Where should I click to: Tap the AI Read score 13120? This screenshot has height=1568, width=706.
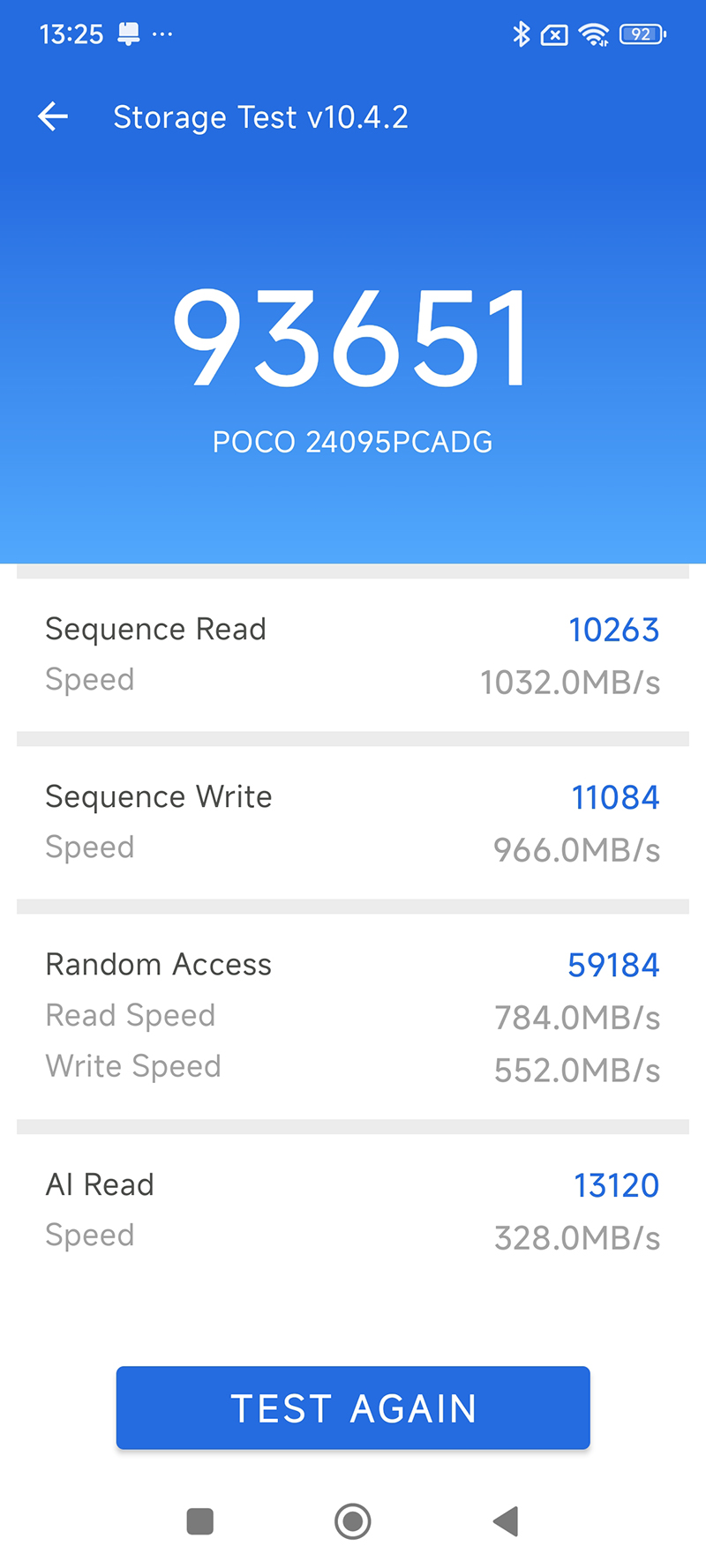[616, 1185]
